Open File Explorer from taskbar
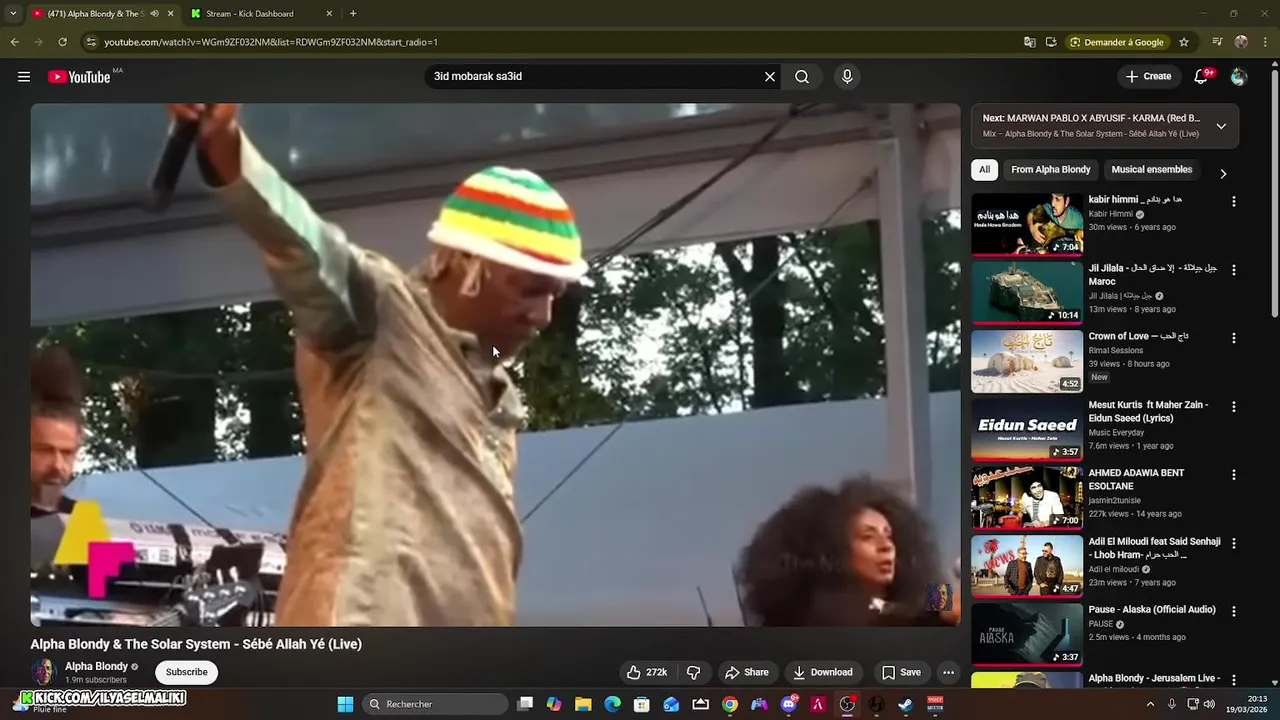This screenshot has width=1280, height=720. click(583, 704)
